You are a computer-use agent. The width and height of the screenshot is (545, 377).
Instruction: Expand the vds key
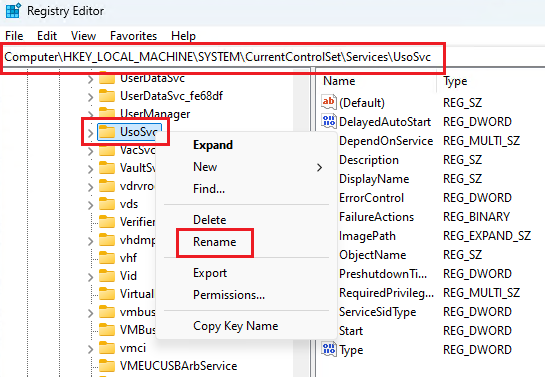tap(90, 205)
